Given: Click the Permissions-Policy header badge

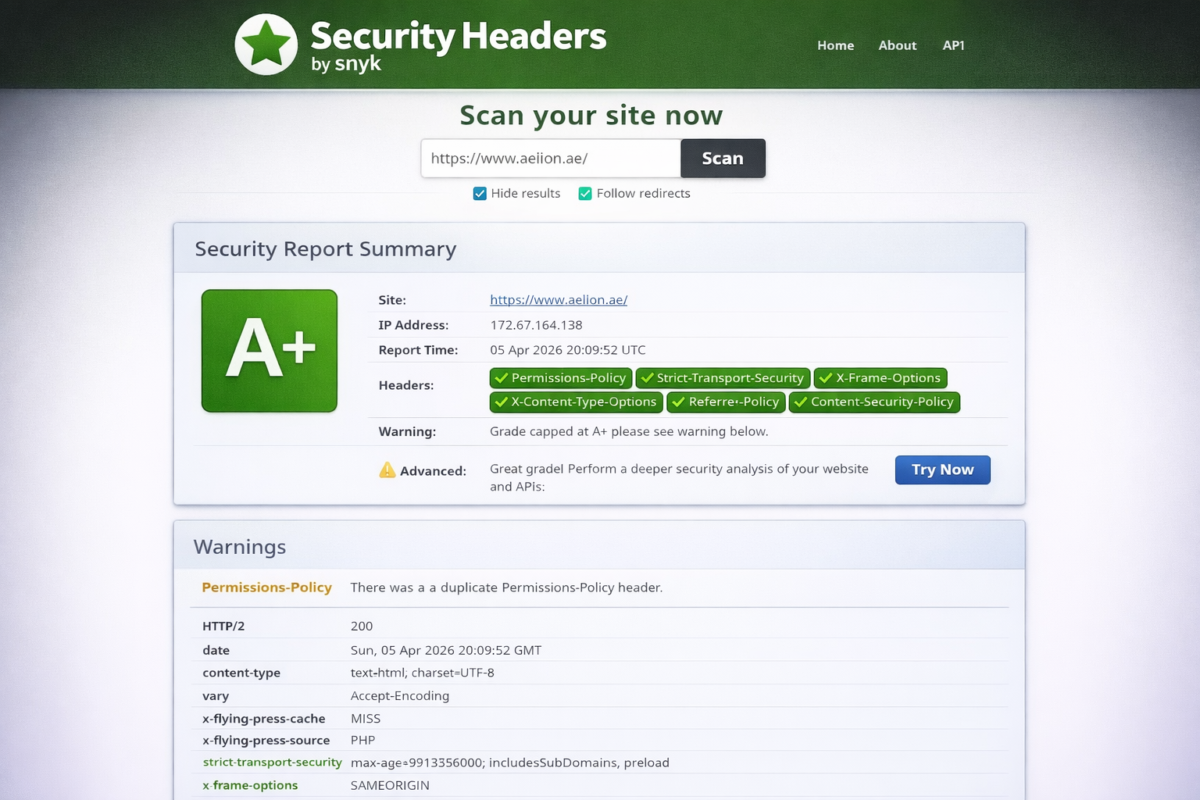Looking at the screenshot, I should coord(561,378).
